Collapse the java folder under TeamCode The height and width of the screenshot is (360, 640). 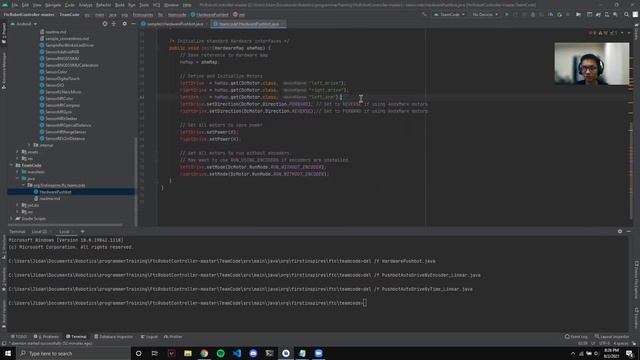pos(18,179)
